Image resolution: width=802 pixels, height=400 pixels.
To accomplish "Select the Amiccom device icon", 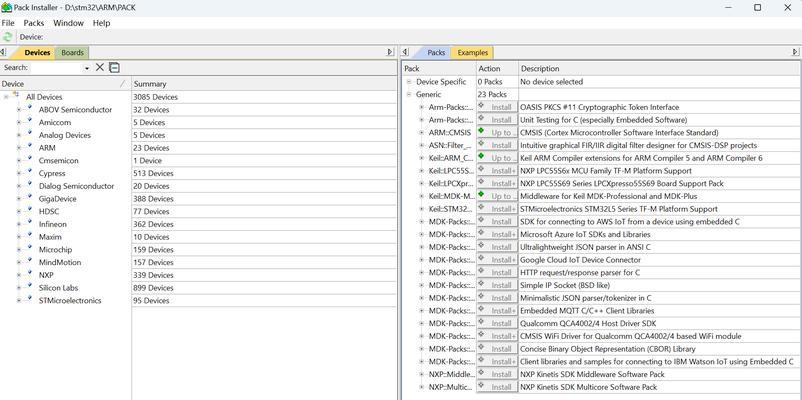I will pos(29,122).
